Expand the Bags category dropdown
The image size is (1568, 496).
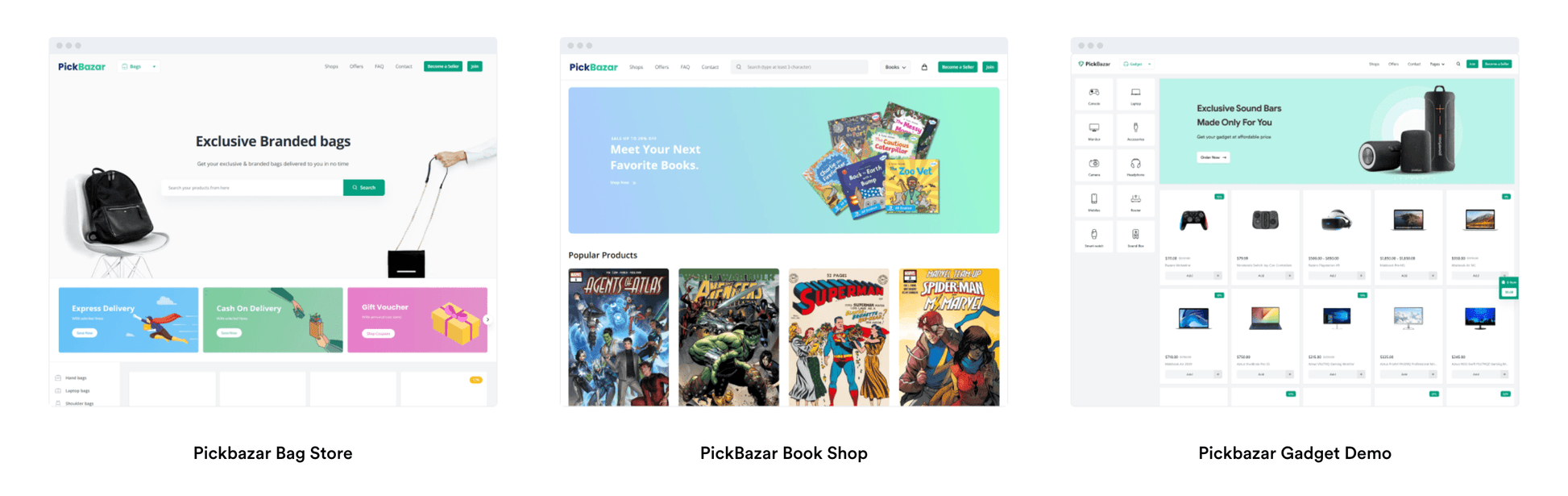(139, 66)
